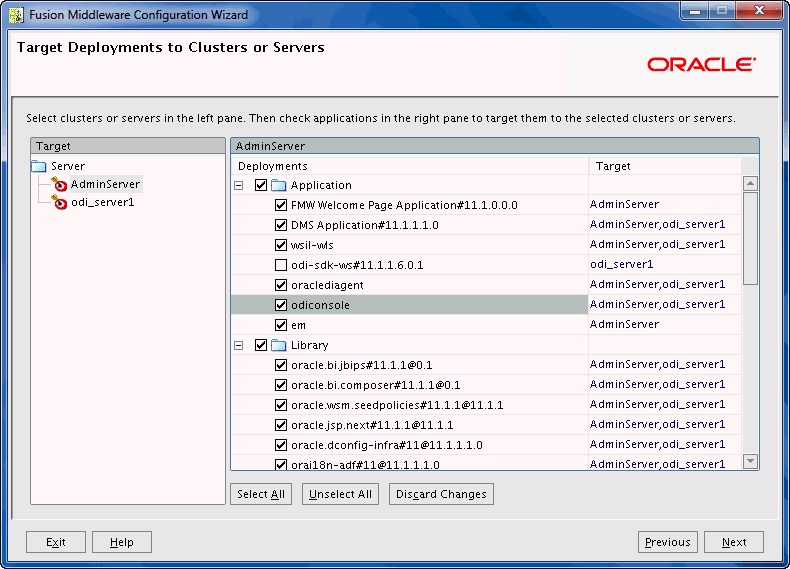Click the Application group label
The height and width of the screenshot is (569, 790).
321,185
